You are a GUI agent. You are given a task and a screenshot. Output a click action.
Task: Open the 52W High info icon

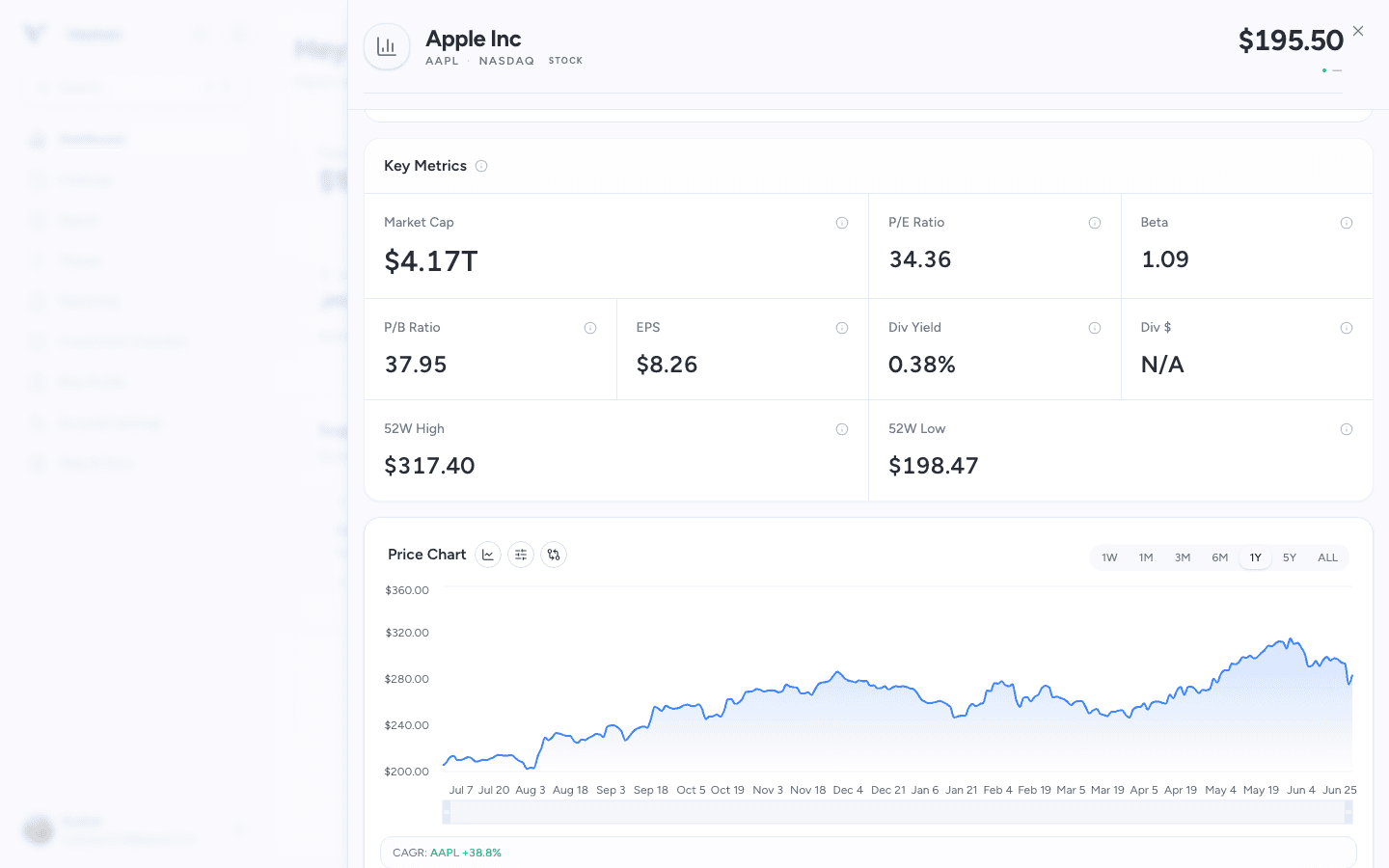842,429
